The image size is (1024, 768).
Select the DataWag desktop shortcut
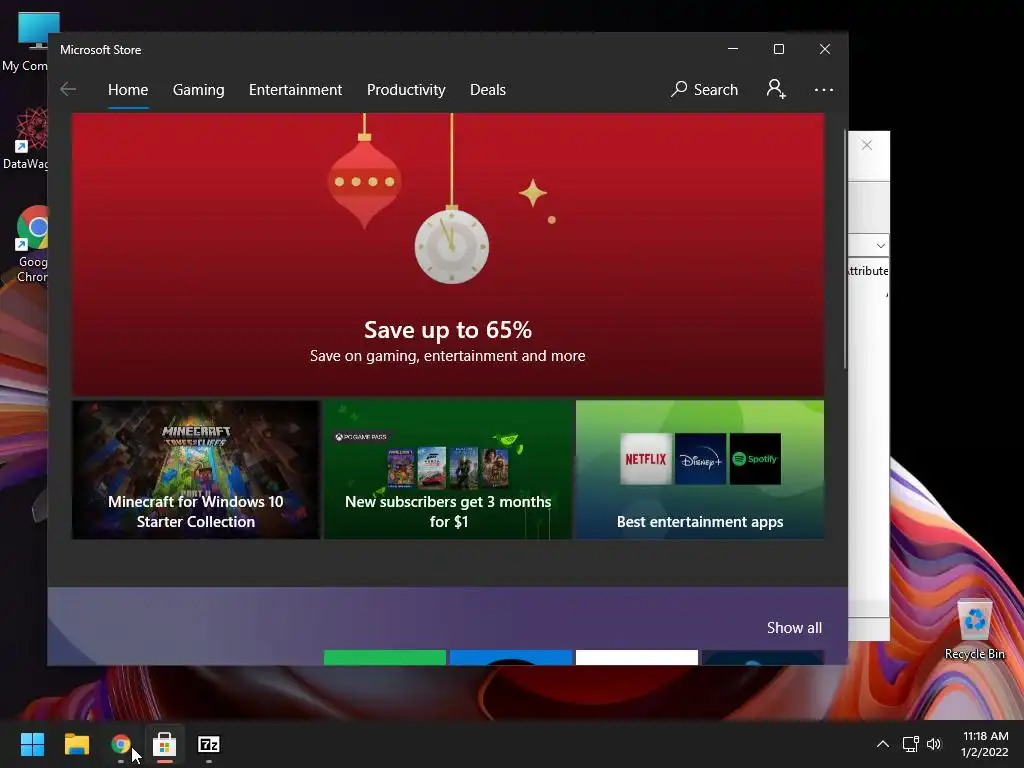(x=25, y=138)
